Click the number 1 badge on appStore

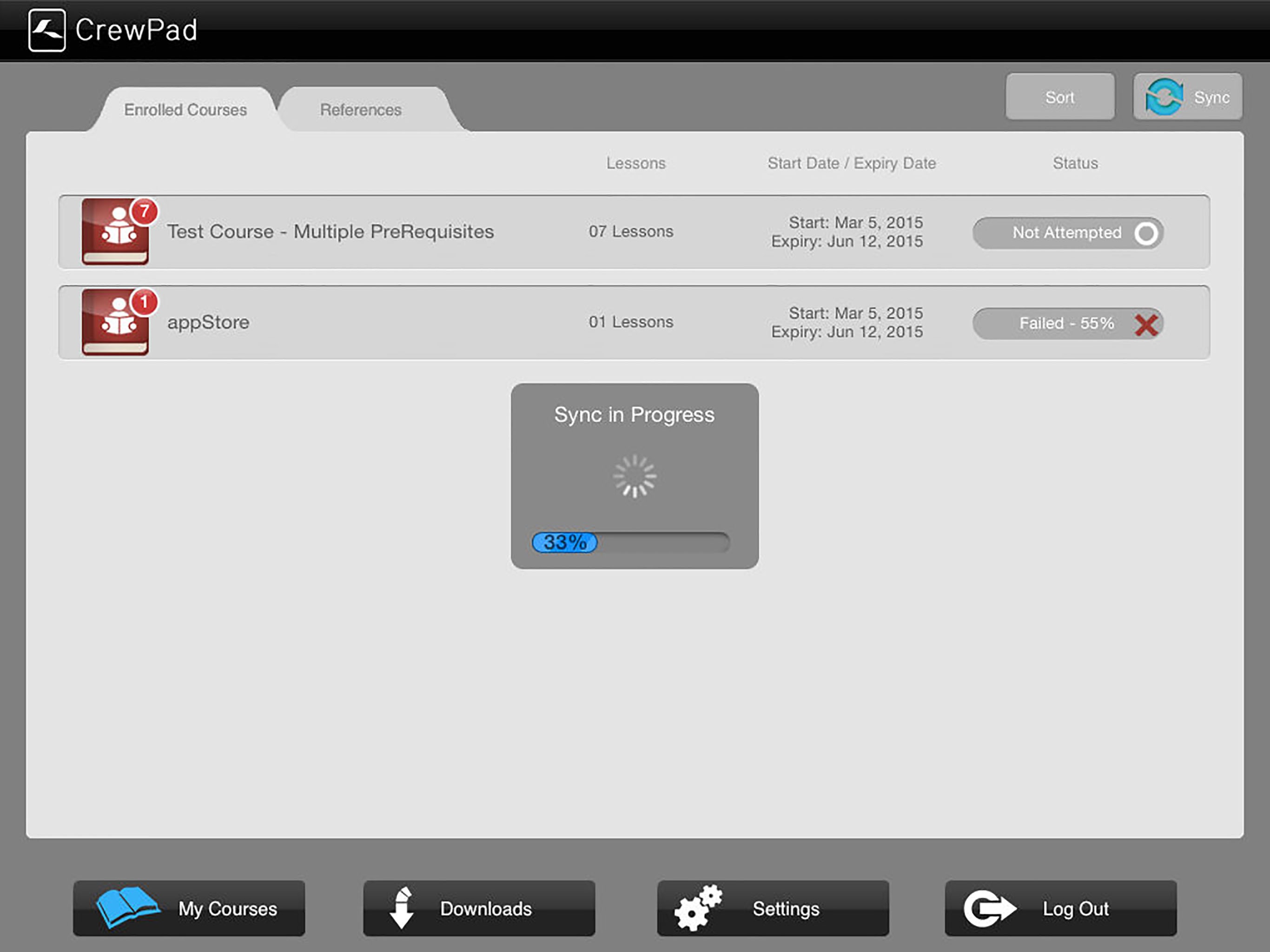click(144, 302)
